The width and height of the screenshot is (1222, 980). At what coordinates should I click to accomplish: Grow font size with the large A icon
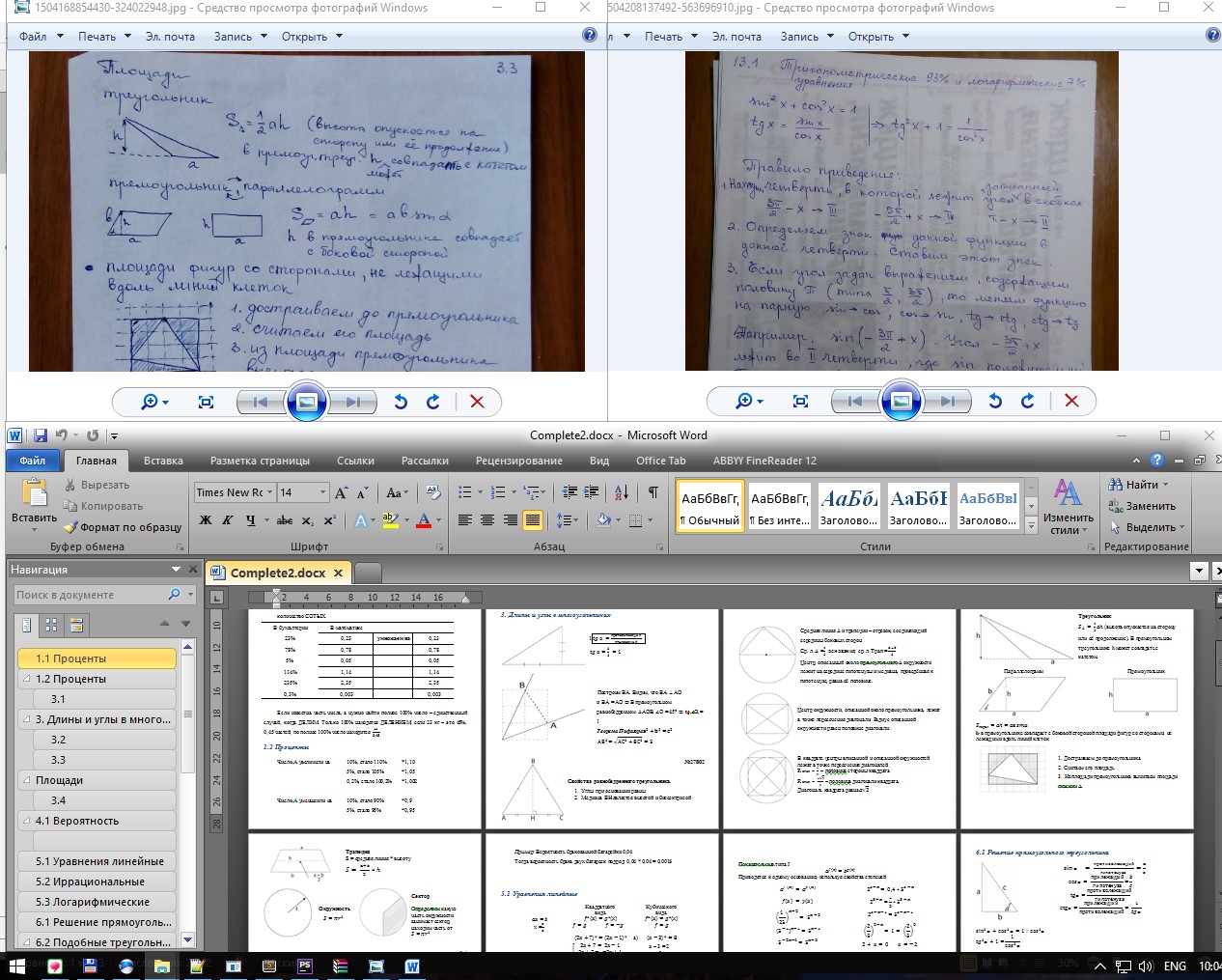(x=341, y=492)
